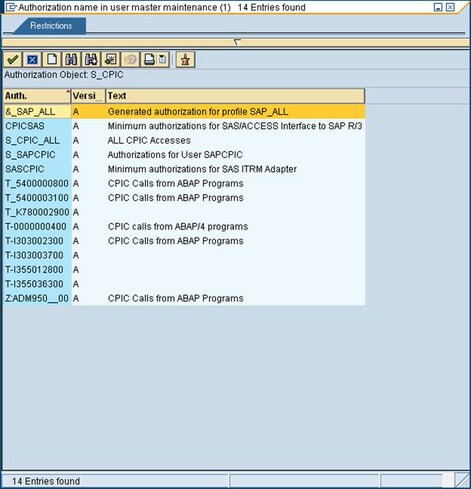Select the T-I303003700 entry
The image size is (471, 489).
pos(37,255)
